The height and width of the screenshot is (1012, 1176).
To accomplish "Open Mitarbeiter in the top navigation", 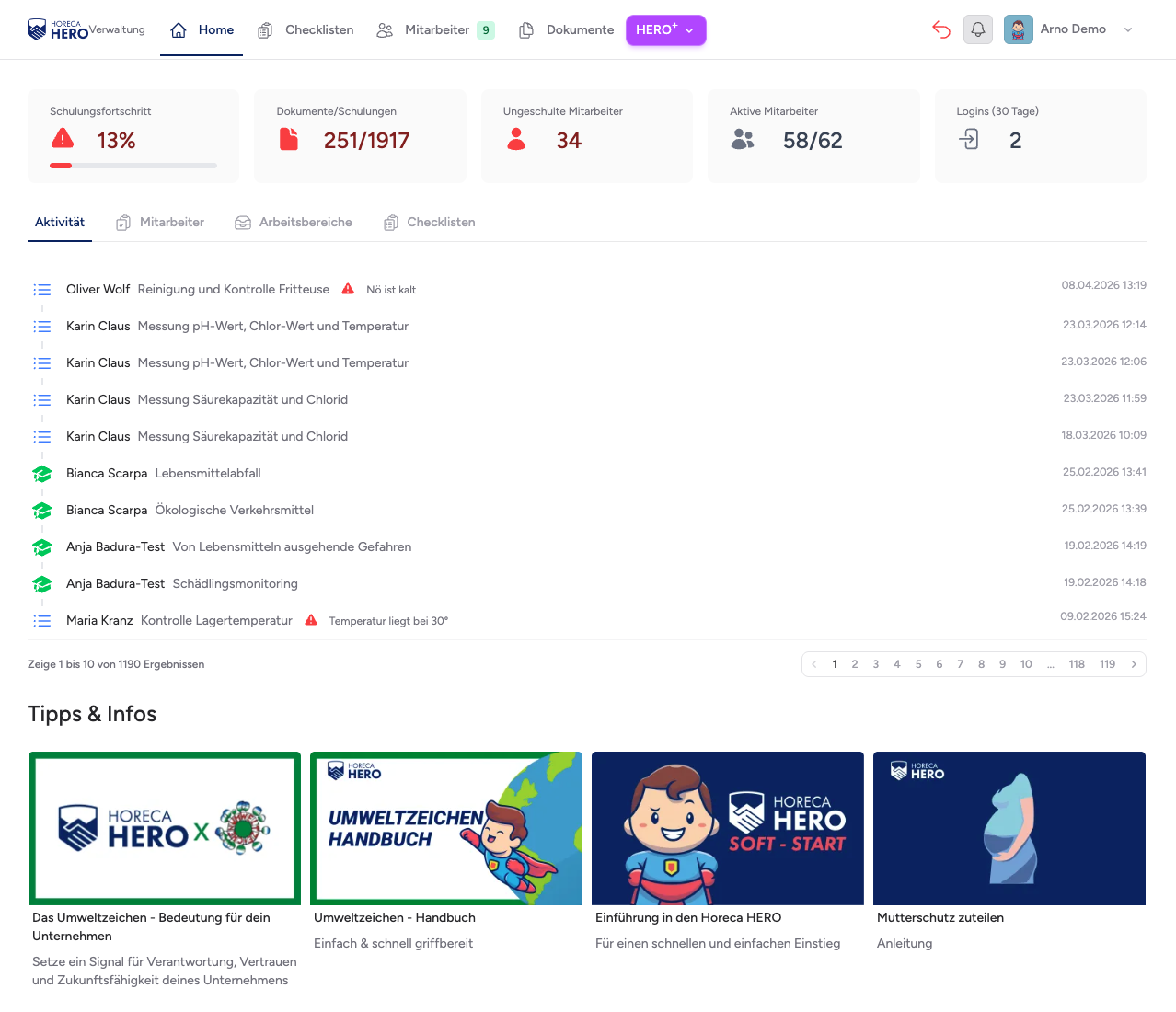I will coord(423,29).
